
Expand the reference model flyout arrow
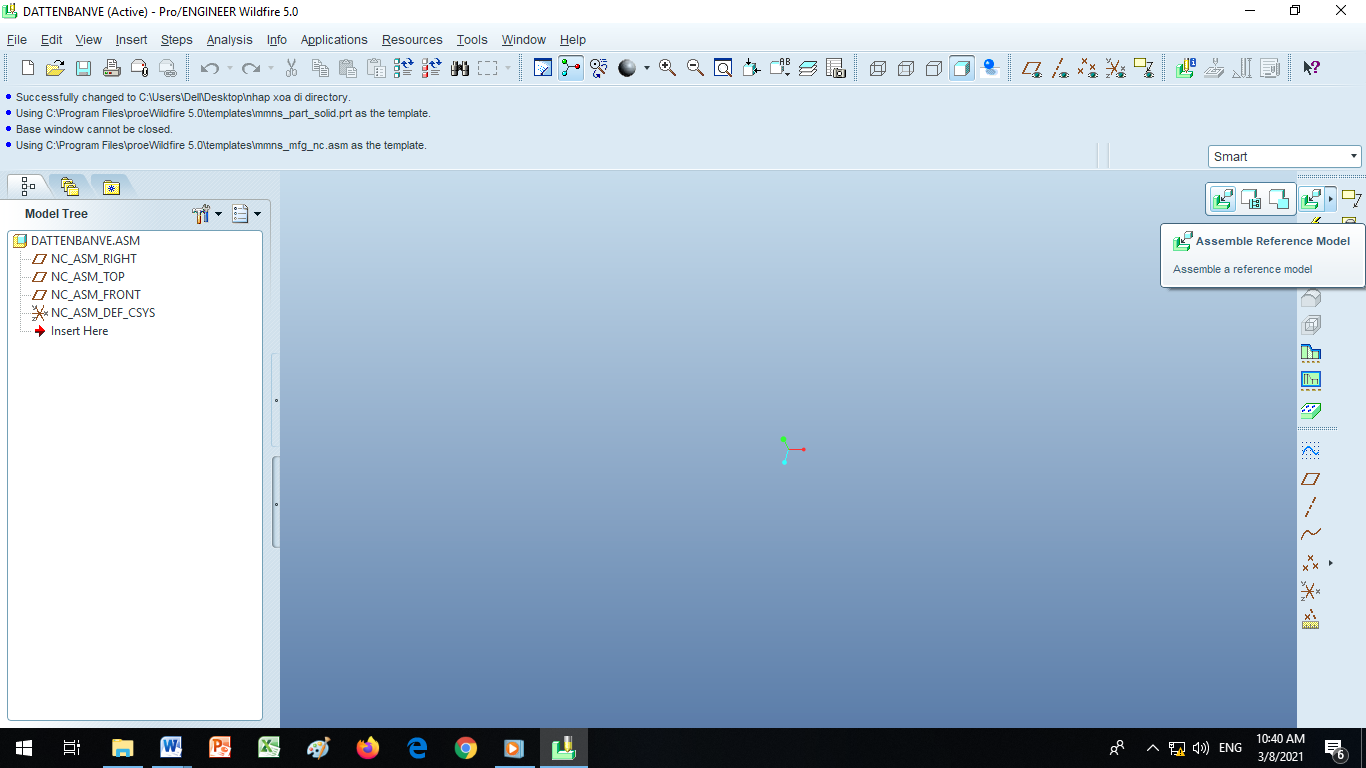pos(1331,199)
